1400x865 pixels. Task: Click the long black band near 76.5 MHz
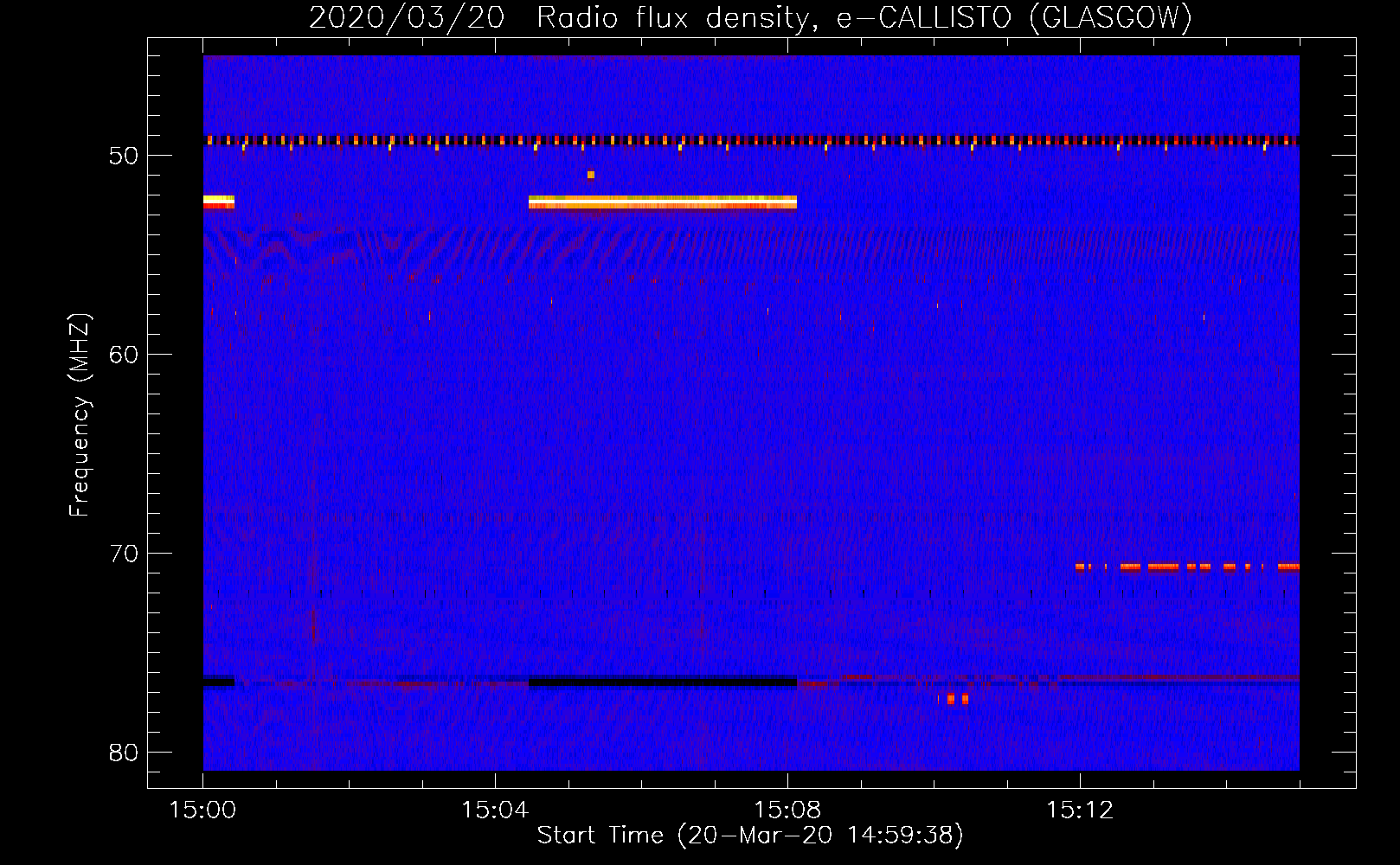[x=663, y=681]
